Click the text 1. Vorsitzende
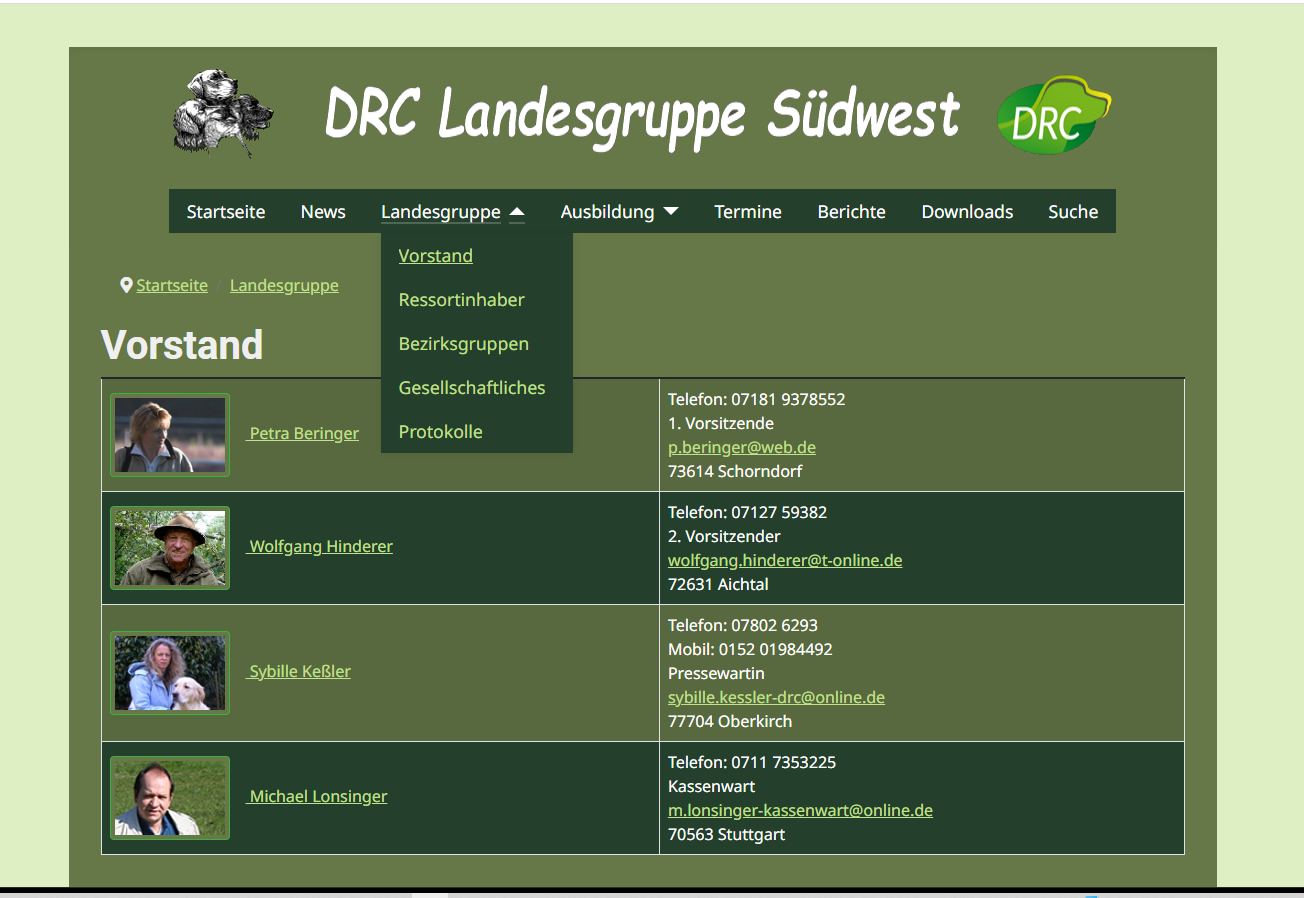Screen dimensions: 1304x898 [x=721, y=424]
